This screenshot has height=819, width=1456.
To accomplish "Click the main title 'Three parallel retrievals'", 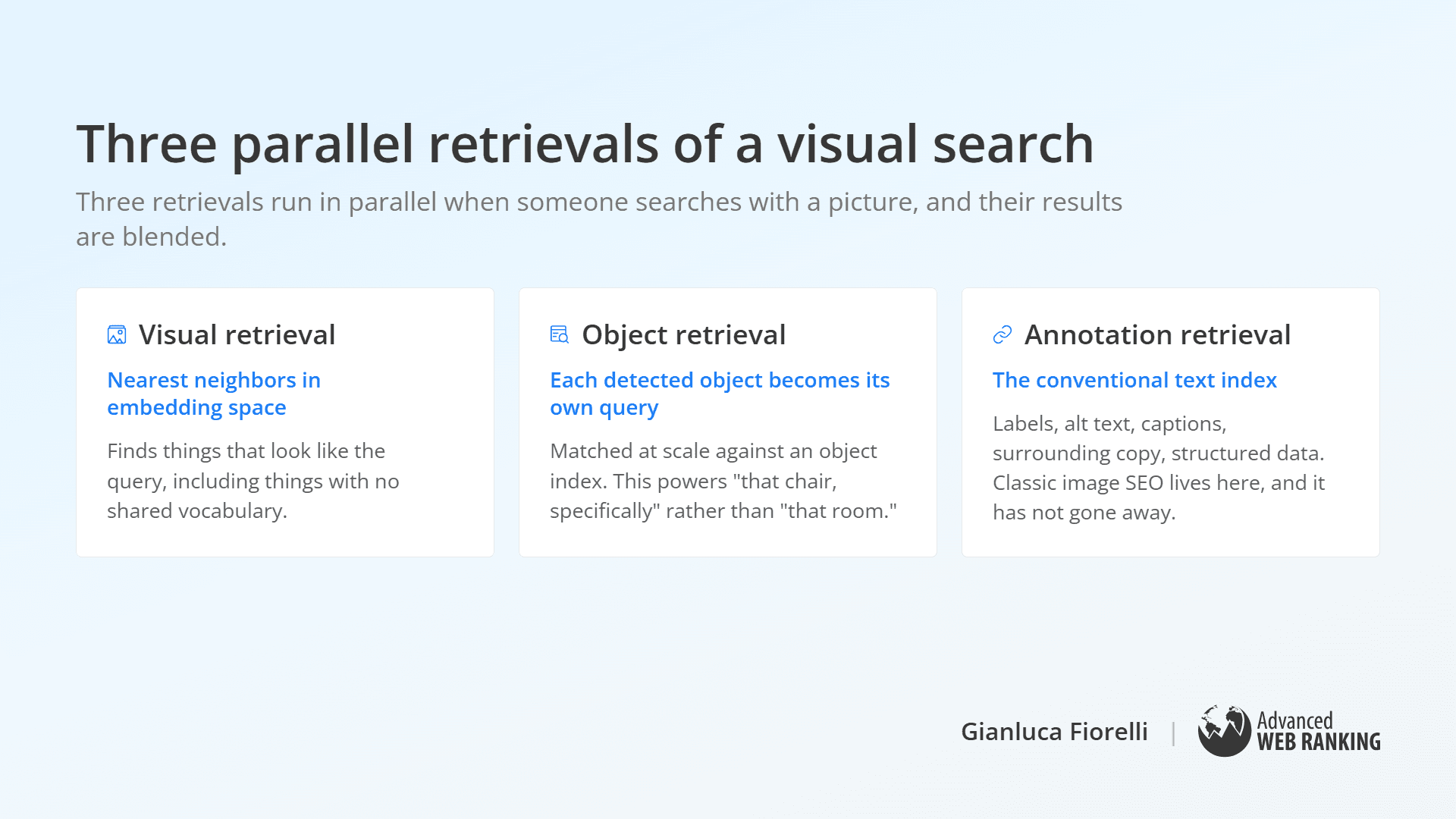I will pos(585,144).
